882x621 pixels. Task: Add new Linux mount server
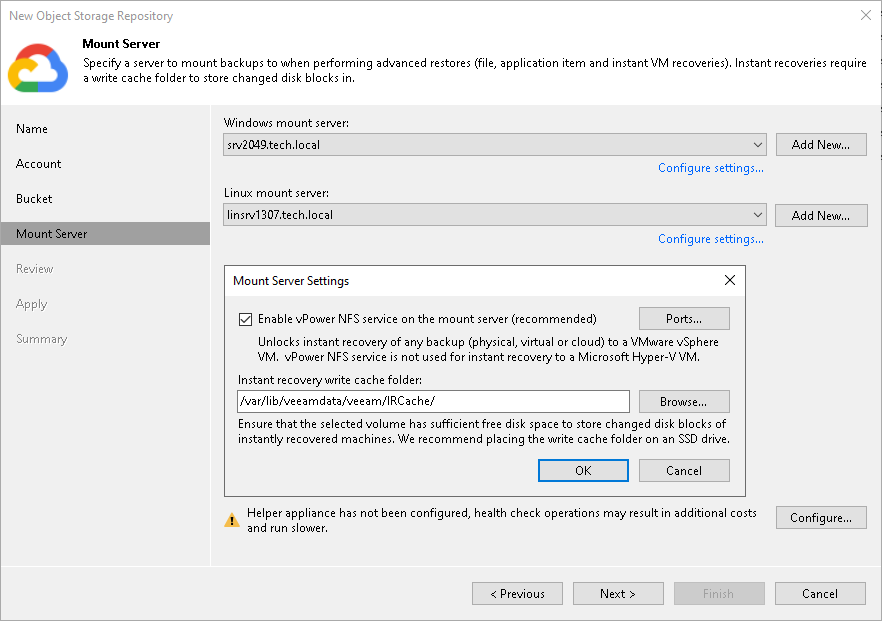click(x=821, y=215)
